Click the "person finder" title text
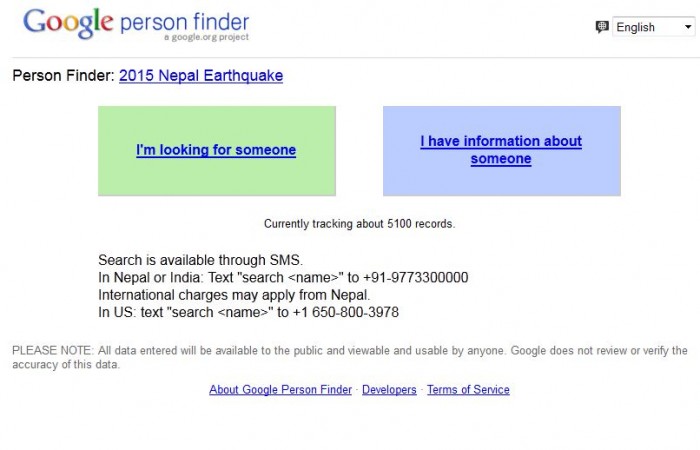 pos(184,21)
